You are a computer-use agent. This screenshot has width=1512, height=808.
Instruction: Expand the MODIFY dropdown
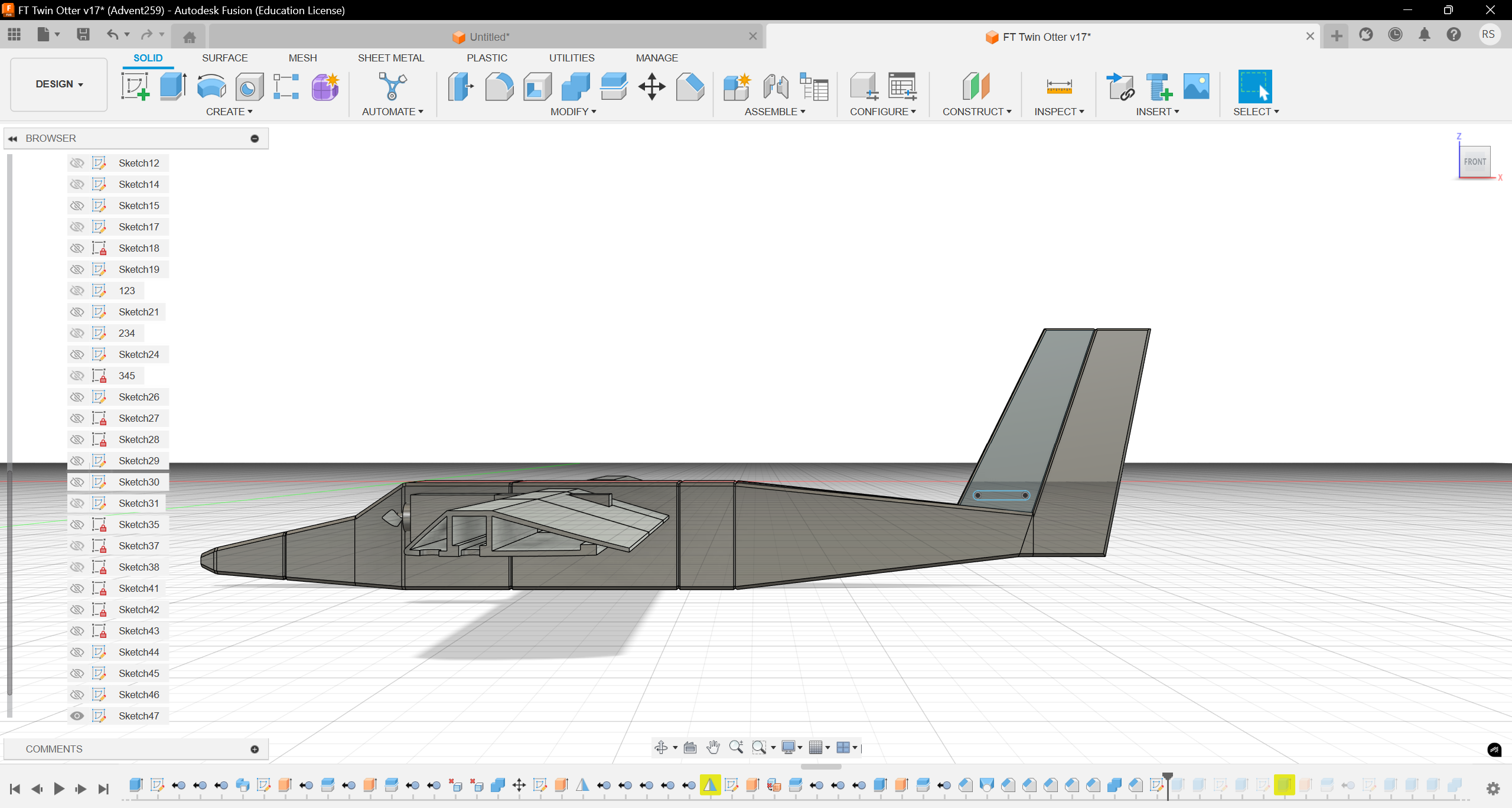click(573, 112)
